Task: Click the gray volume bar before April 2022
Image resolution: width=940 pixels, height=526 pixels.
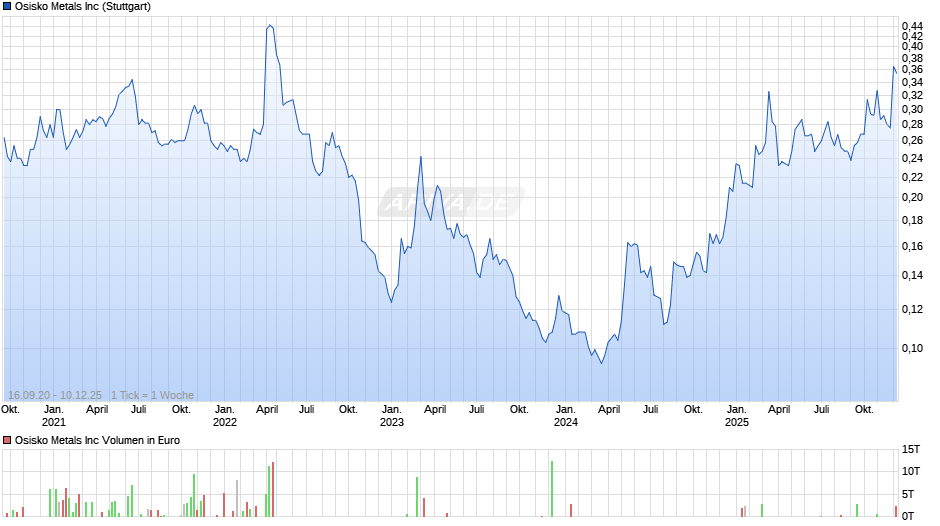Action: [237, 498]
